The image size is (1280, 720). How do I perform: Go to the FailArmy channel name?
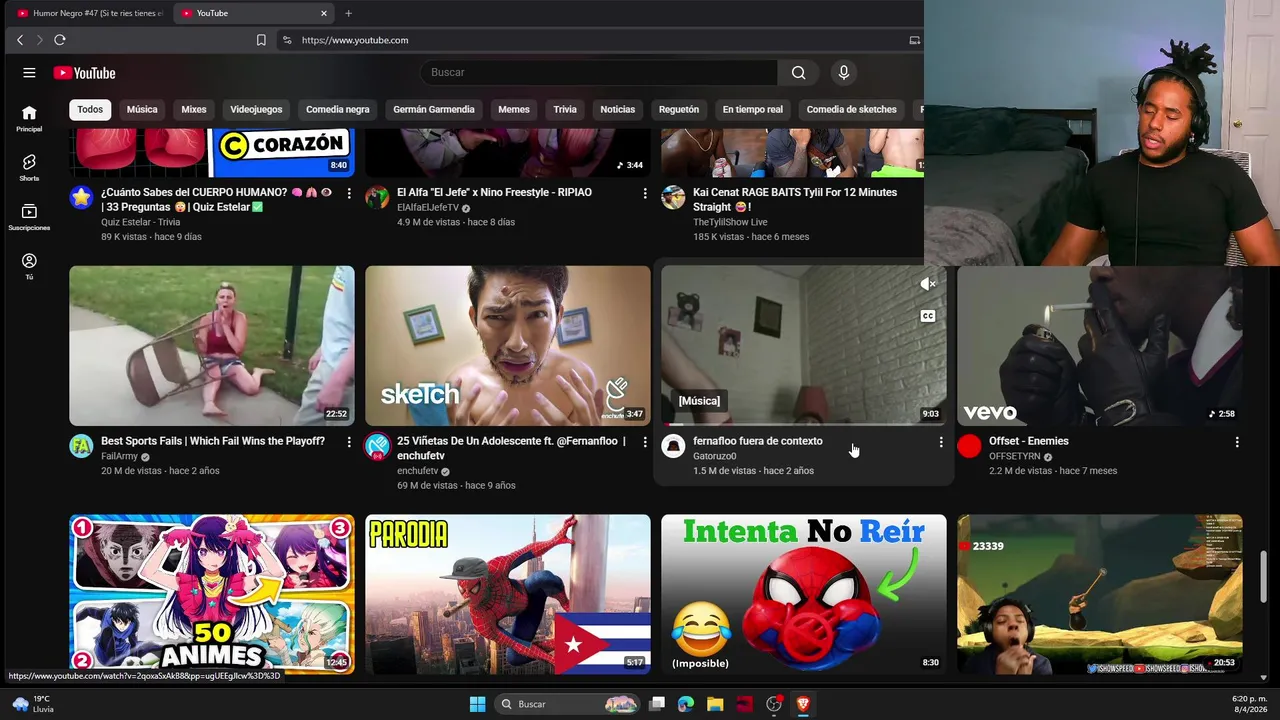(119, 456)
